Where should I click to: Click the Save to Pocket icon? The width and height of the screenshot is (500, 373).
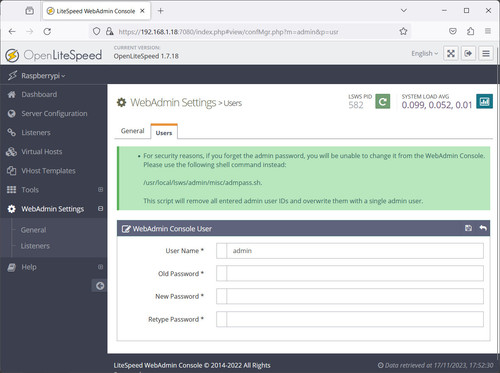453,31
